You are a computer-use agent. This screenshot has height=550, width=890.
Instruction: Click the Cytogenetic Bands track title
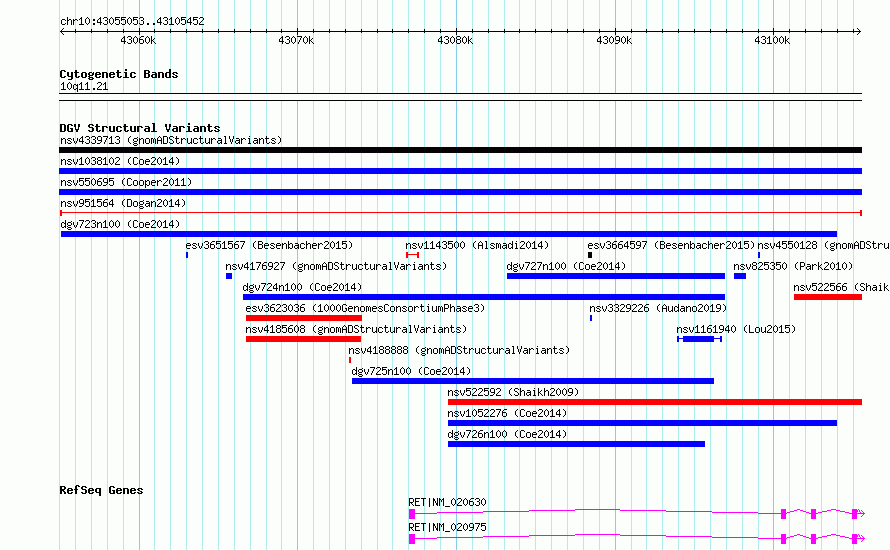click(119, 74)
